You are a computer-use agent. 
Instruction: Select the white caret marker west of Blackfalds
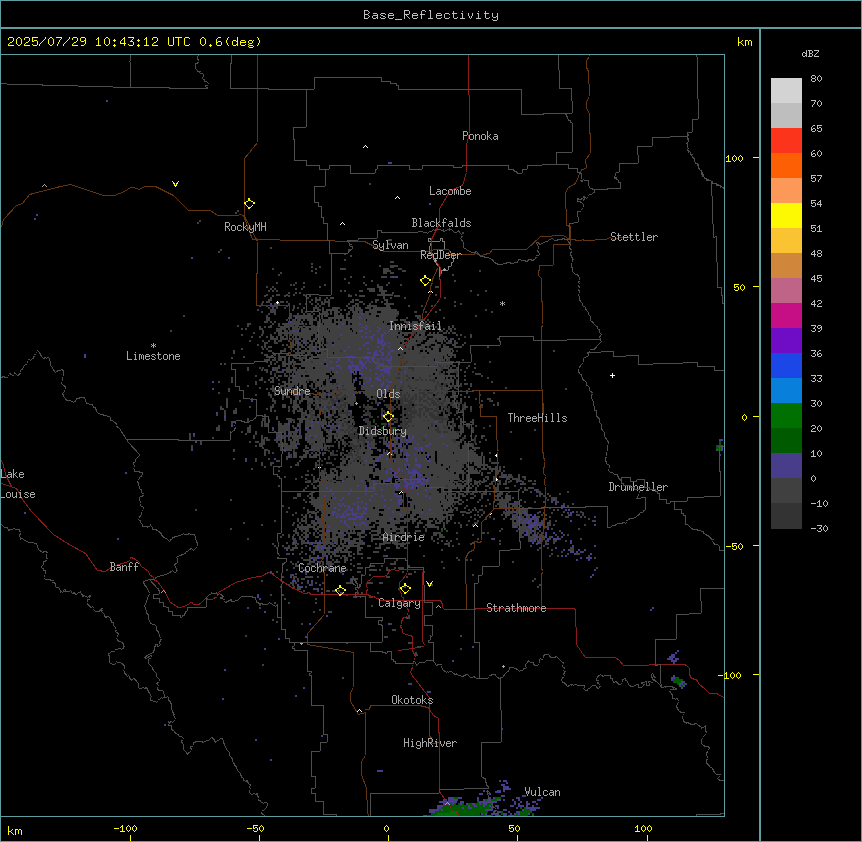(x=342, y=224)
